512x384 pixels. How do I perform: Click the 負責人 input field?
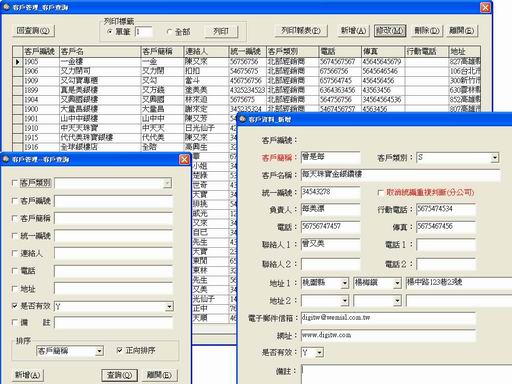(x=330, y=210)
